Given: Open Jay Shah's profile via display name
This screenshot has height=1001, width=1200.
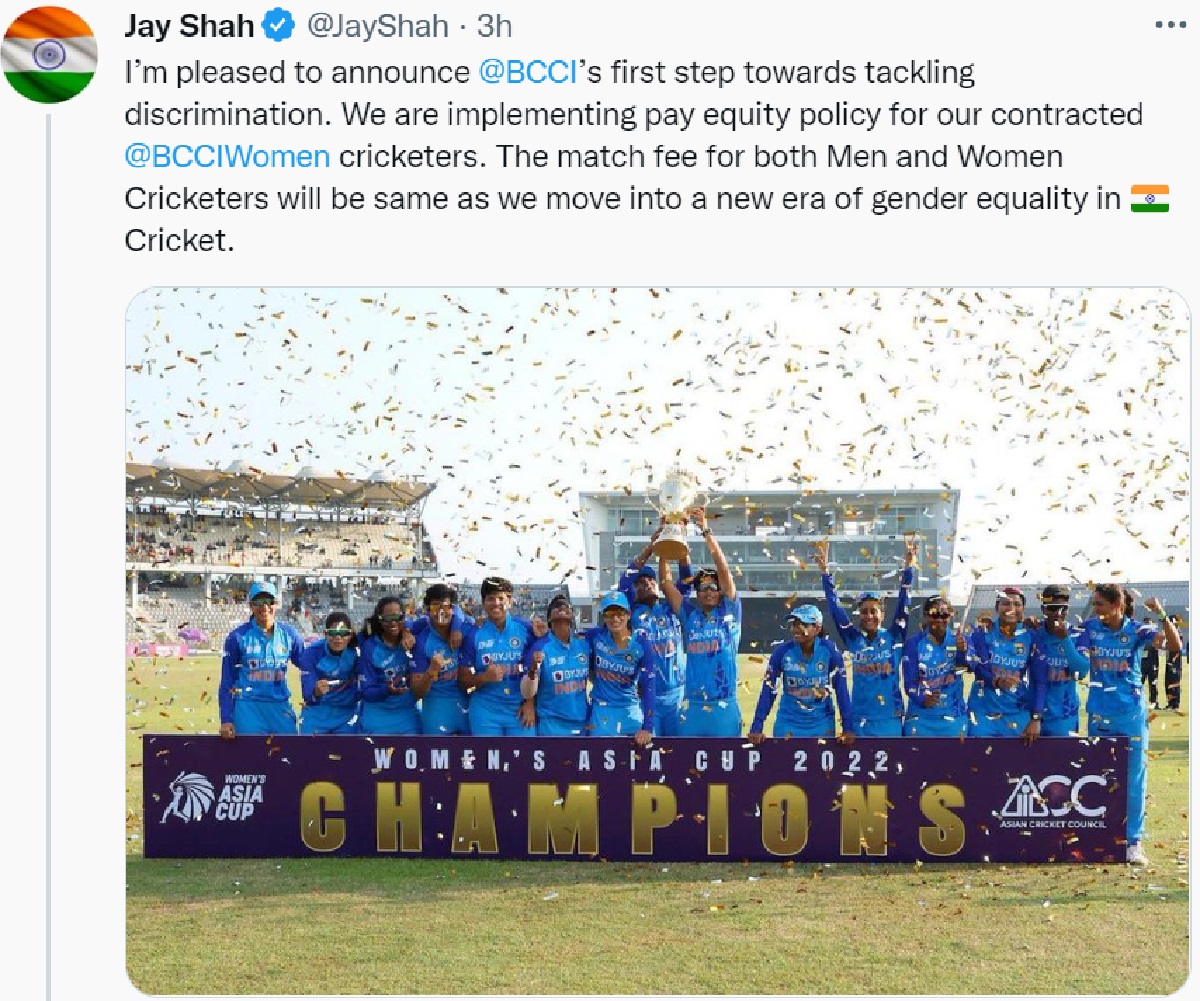Looking at the screenshot, I should [188, 26].
